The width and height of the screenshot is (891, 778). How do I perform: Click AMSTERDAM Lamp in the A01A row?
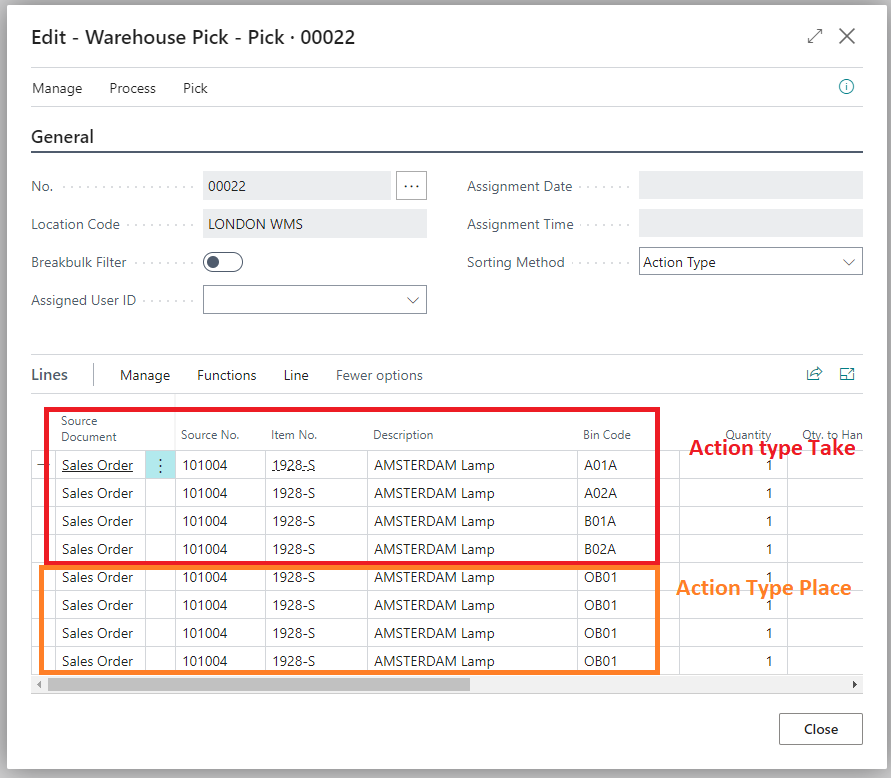434,465
